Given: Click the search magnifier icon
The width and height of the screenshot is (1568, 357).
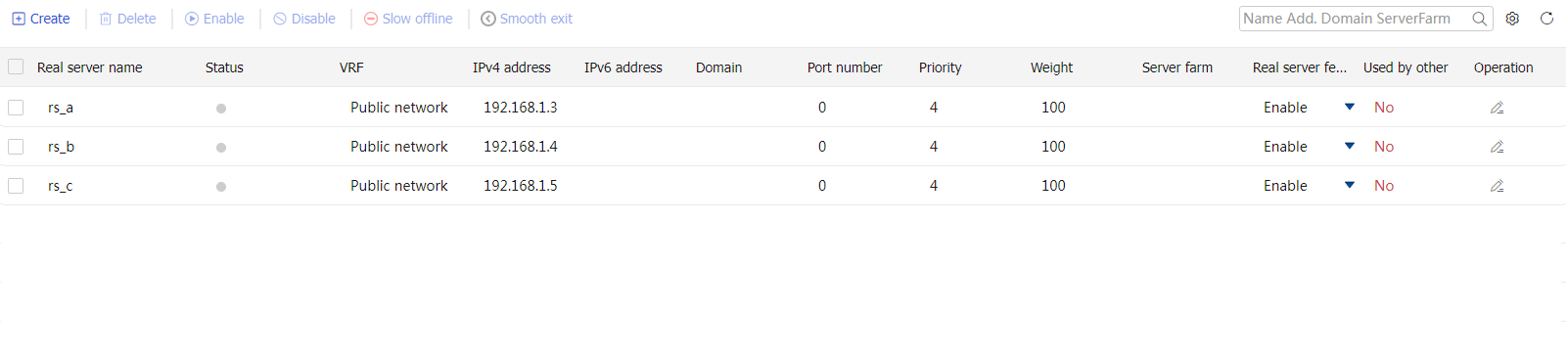Looking at the screenshot, I should [x=1479, y=19].
